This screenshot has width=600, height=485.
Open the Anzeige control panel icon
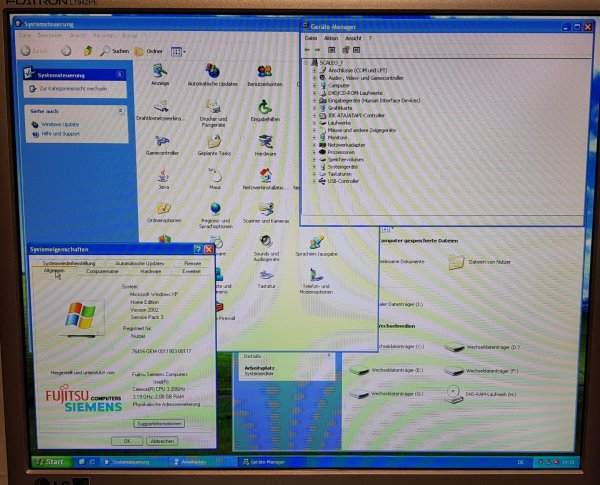pyautogui.click(x=160, y=74)
